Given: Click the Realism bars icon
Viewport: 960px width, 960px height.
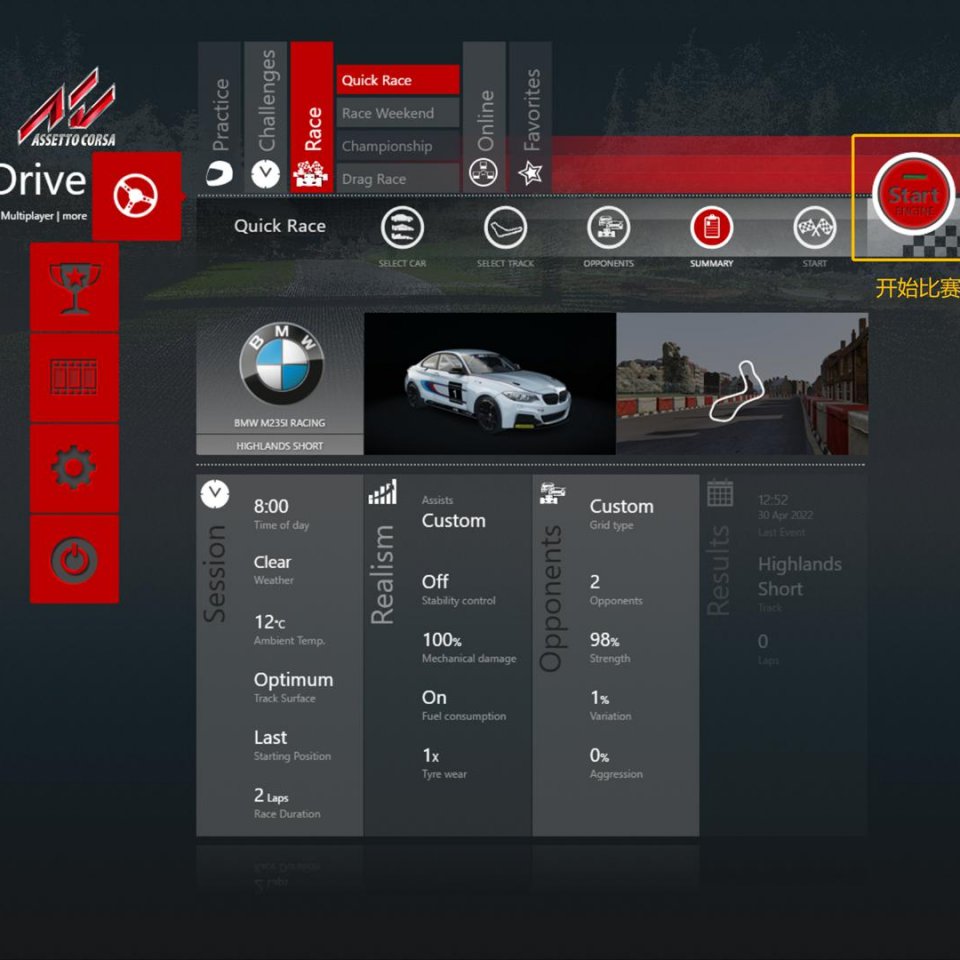Looking at the screenshot, I should coord(383,492).
